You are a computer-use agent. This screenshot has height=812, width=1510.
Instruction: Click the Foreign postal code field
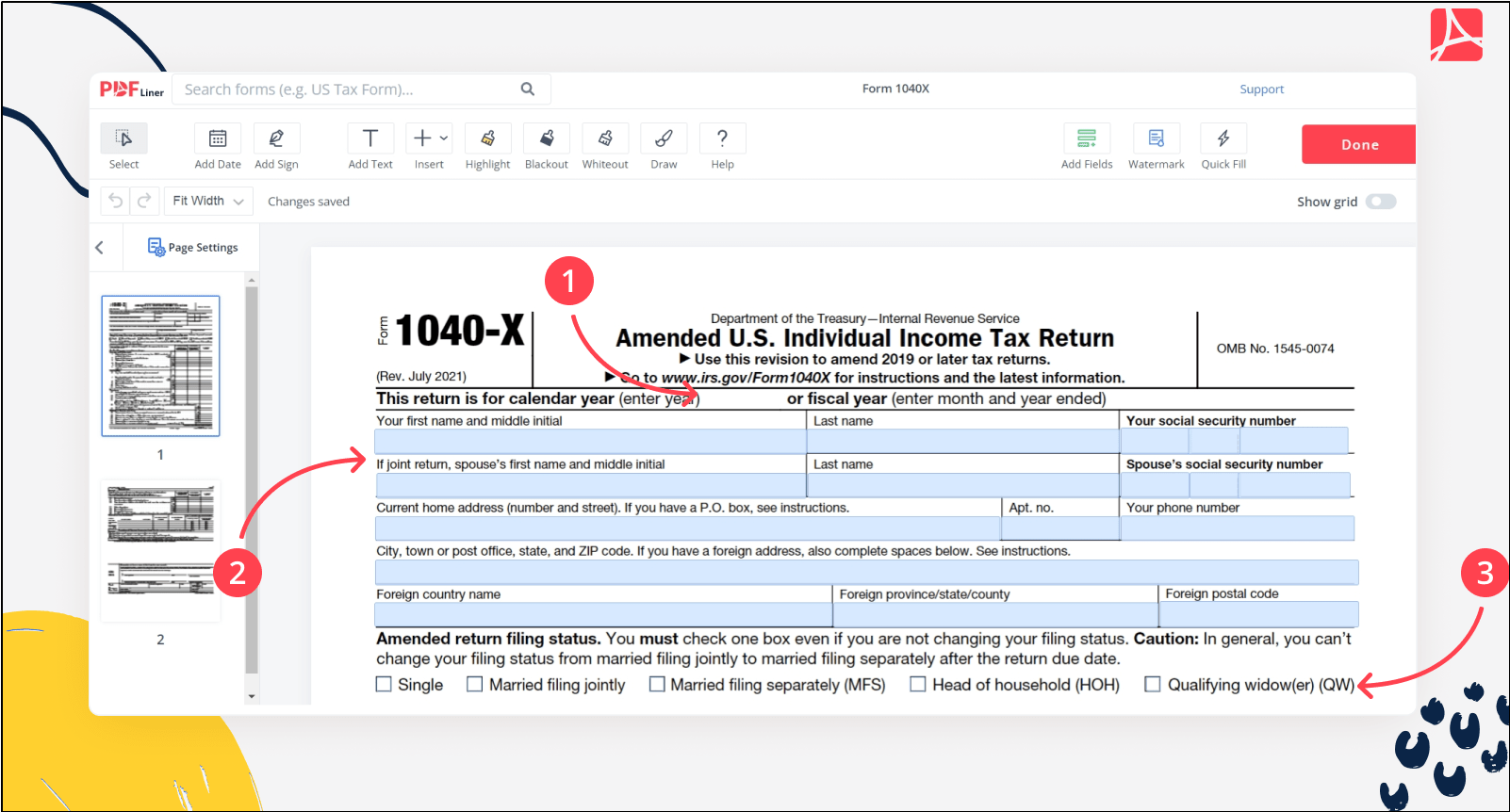click(x=1258, y=614)
